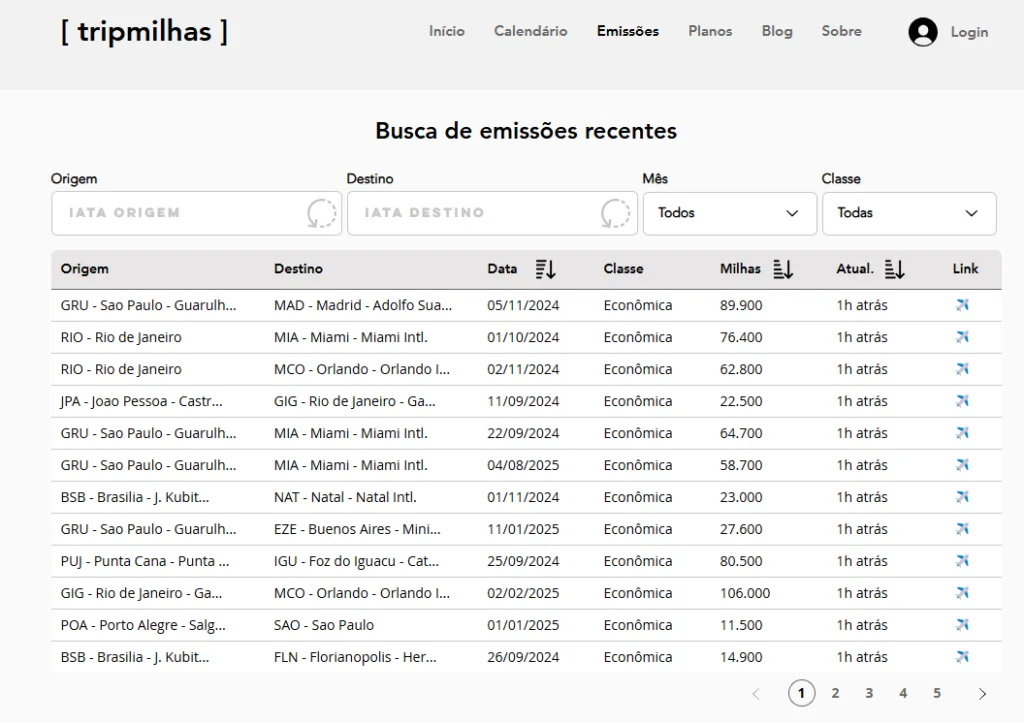Open Blog menu item
Image resolution: width=1024 pixels, height=723 pixels.
coord(776,31)
